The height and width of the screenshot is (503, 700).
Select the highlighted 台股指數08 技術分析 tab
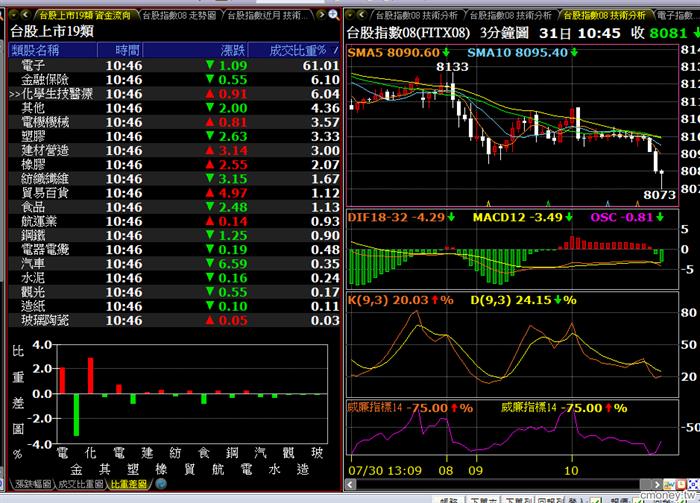click(x=604, y=16)
